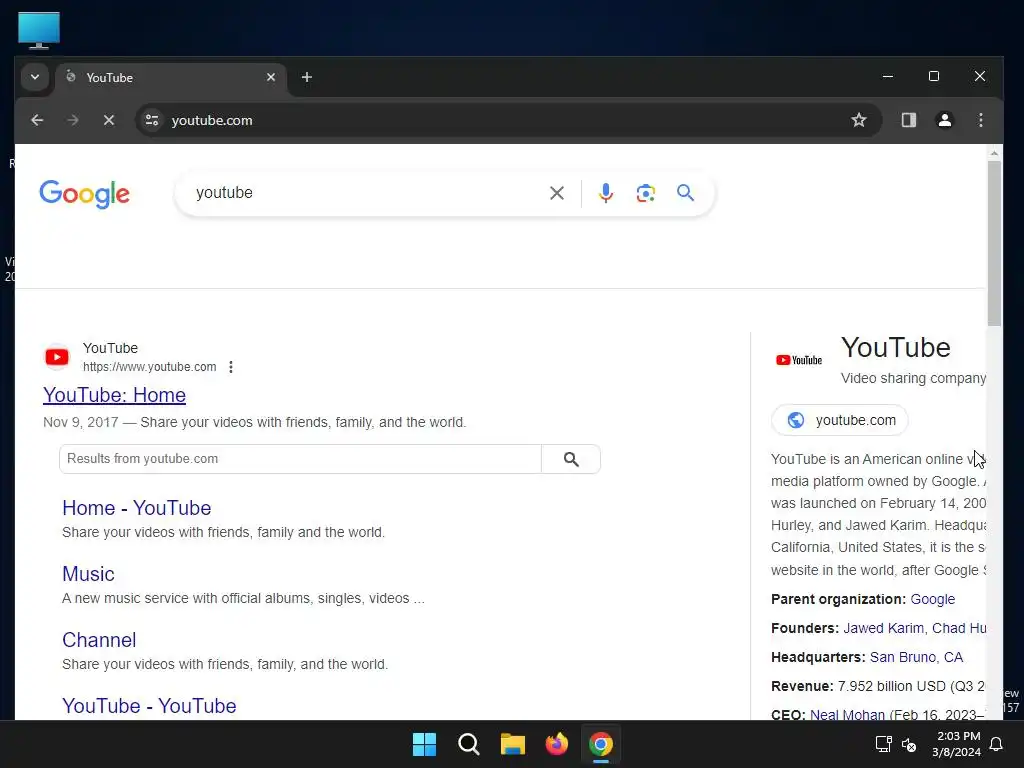Open the Channel sitelink
1024x768 pixels.
(x=99, y=640)
